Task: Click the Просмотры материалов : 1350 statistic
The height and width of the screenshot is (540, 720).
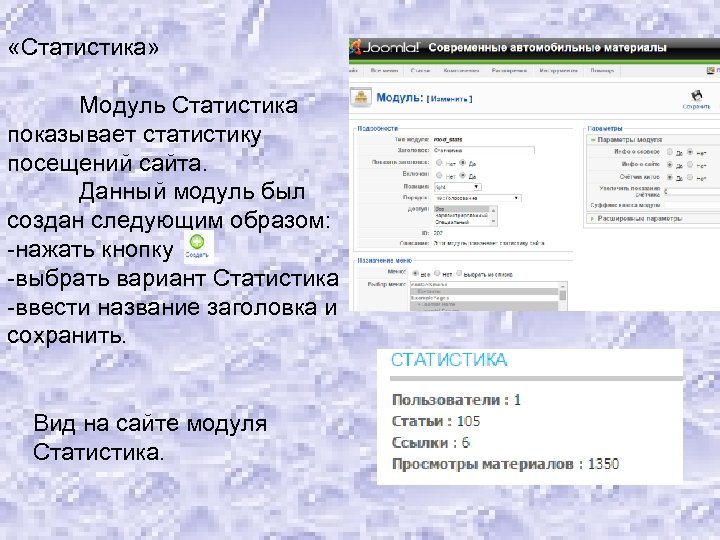Action: pos(505,464)
